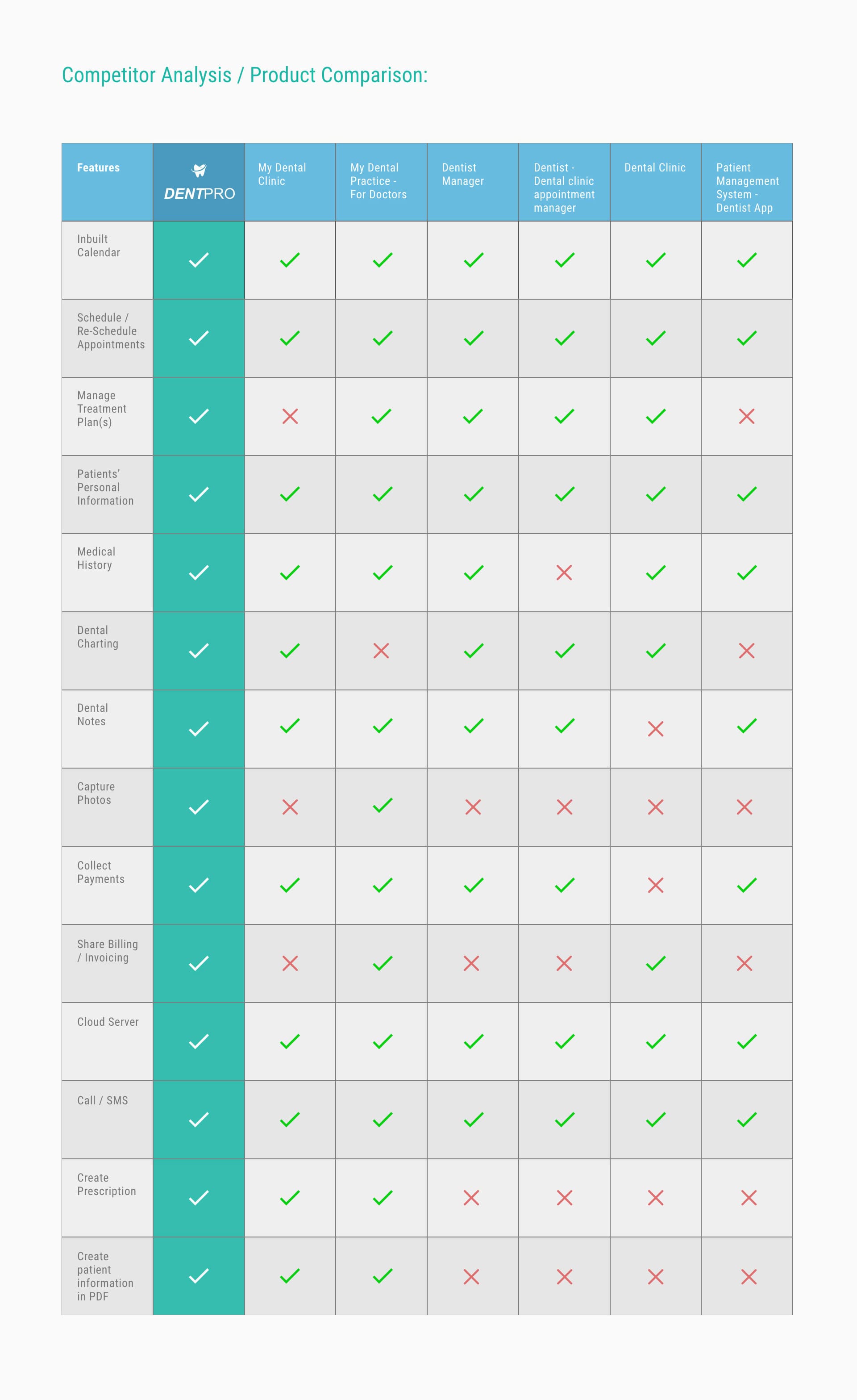Click red cross for Dentist Manager Capture Photos

473,807
